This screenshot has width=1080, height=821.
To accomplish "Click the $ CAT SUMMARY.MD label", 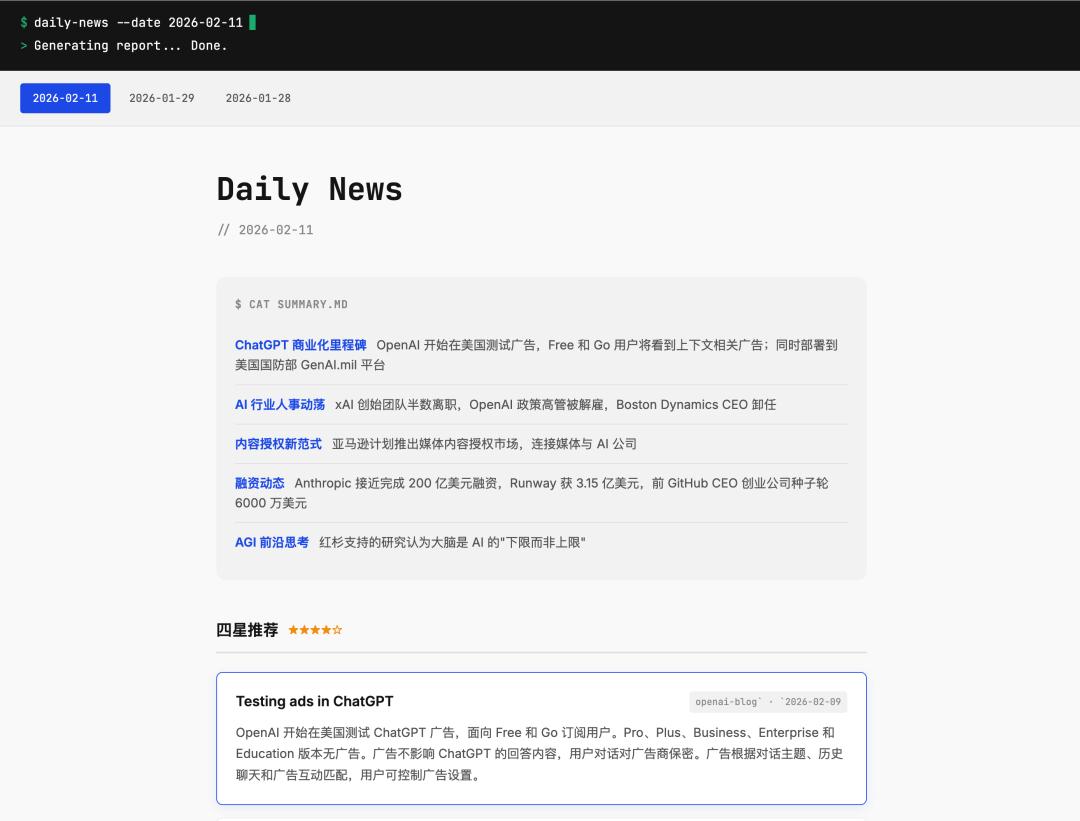I will [x=291, y=304].
